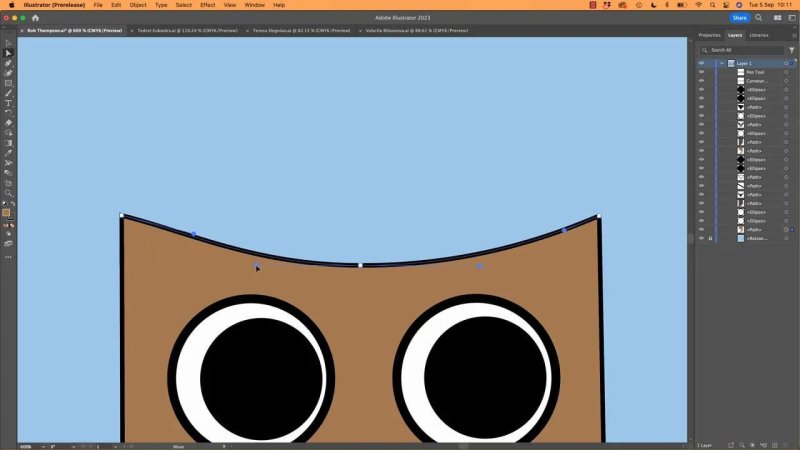Close the Rob Thompson.ai document tab

[22, 31]
